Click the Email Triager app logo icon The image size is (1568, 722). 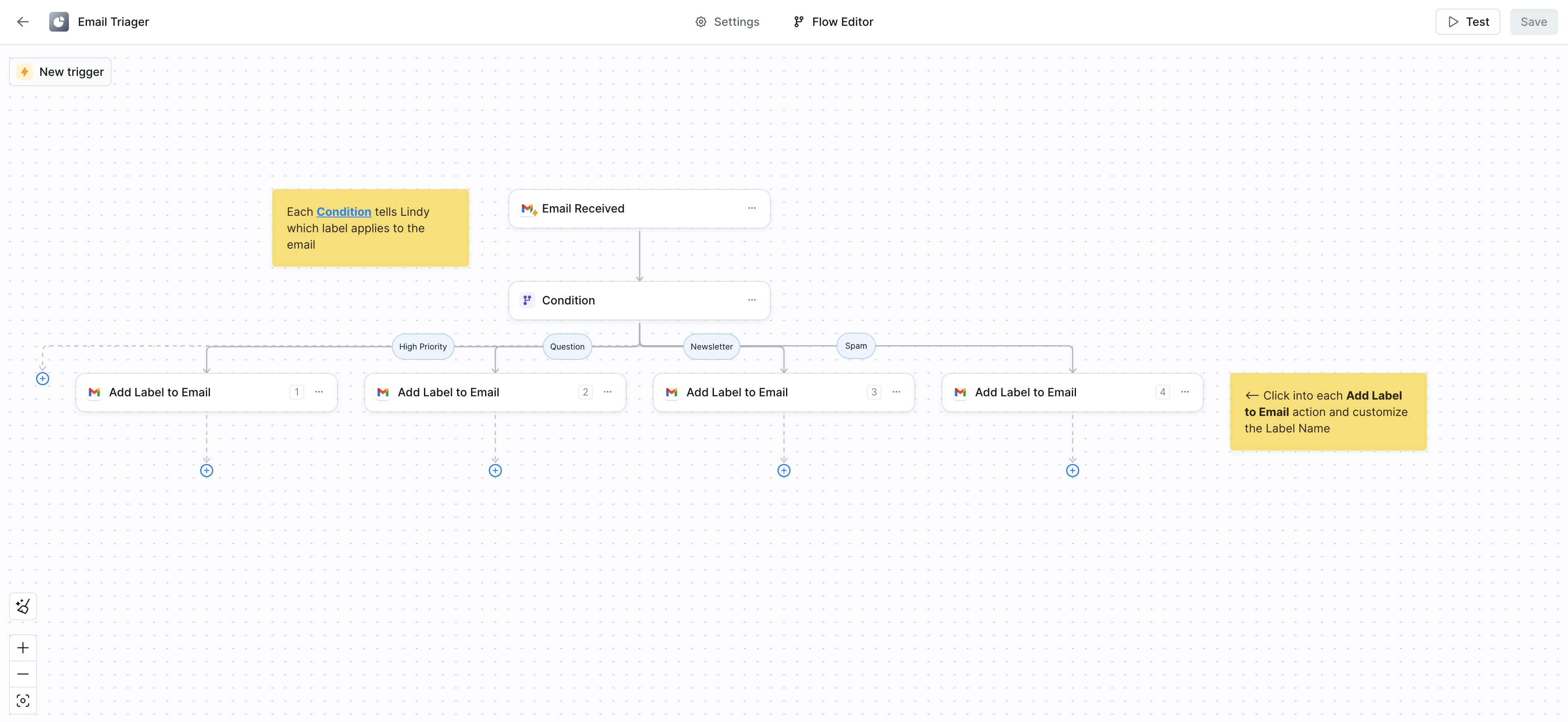click(x=59, y=22)
